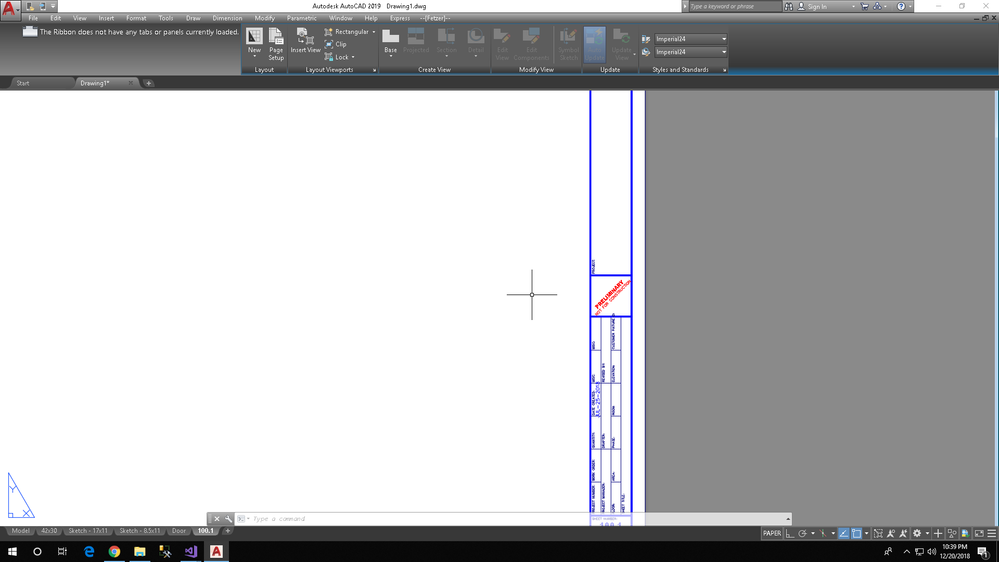The height and width of the screenshot is (562, 999).
Task: Click the Isolate Objects shapes icon
Action: click(x=952, y=533)
